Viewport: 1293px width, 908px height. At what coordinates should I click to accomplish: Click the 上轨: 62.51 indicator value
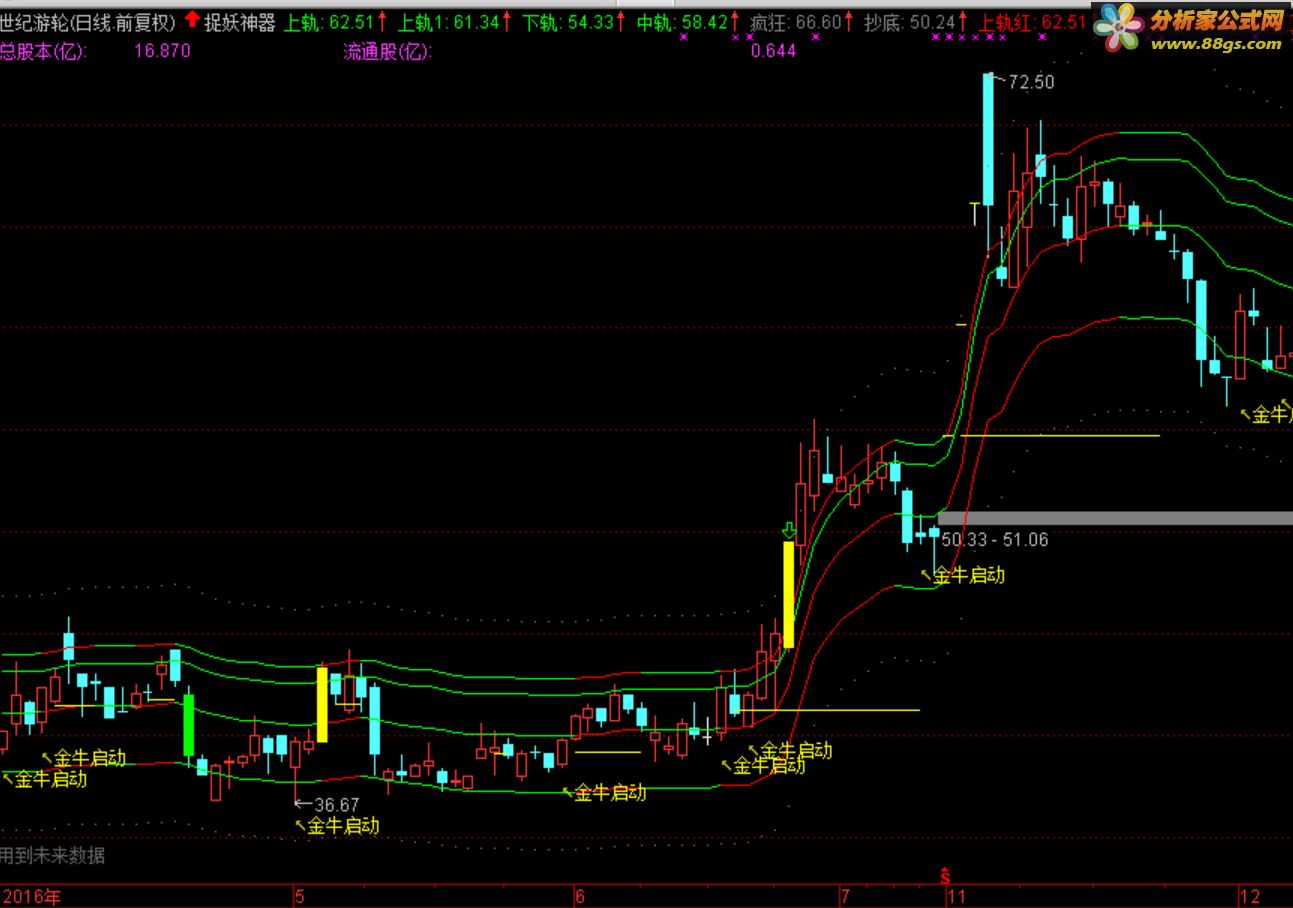coord(329,22)
